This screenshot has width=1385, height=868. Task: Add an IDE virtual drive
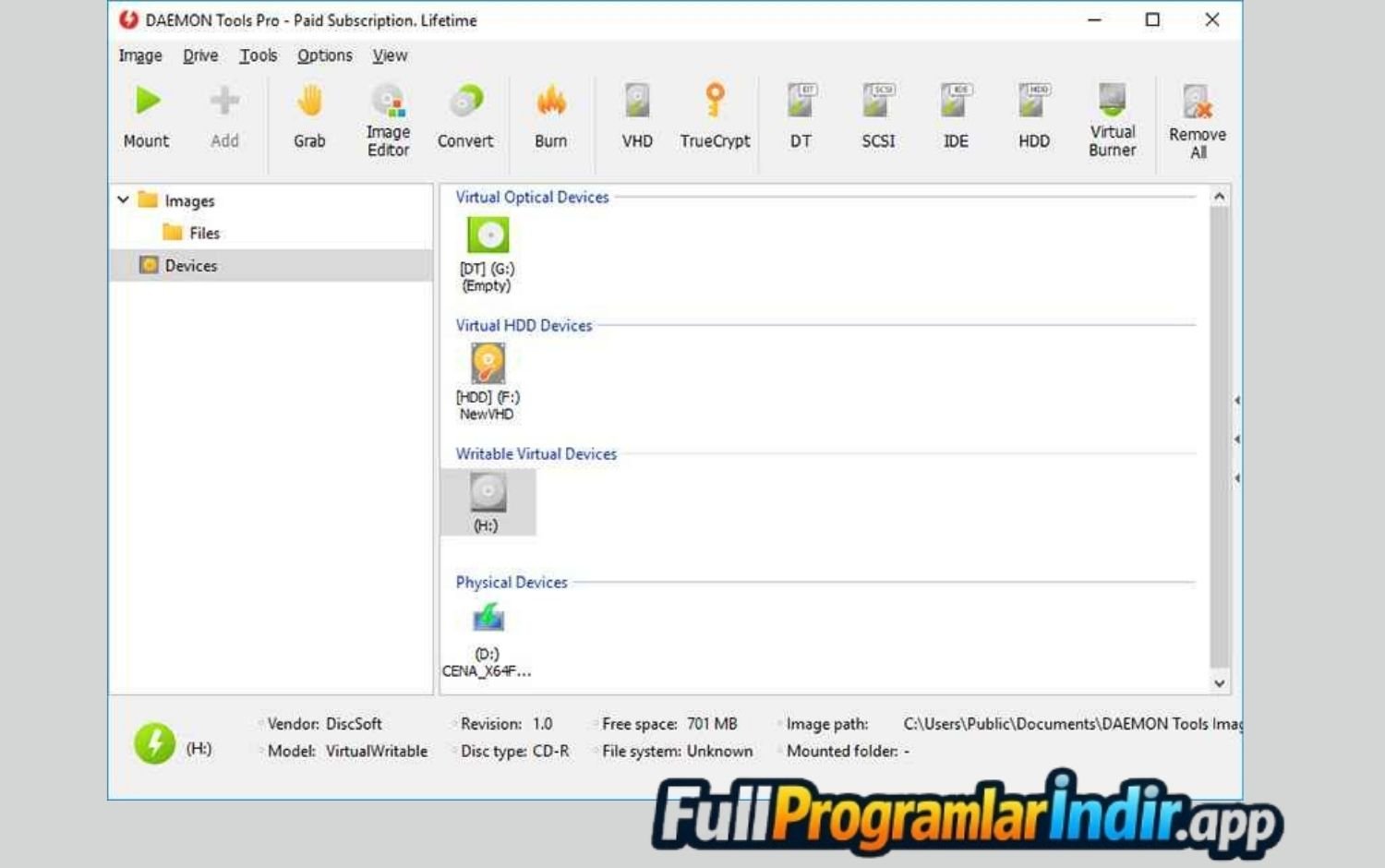click(x=956, y=101)
